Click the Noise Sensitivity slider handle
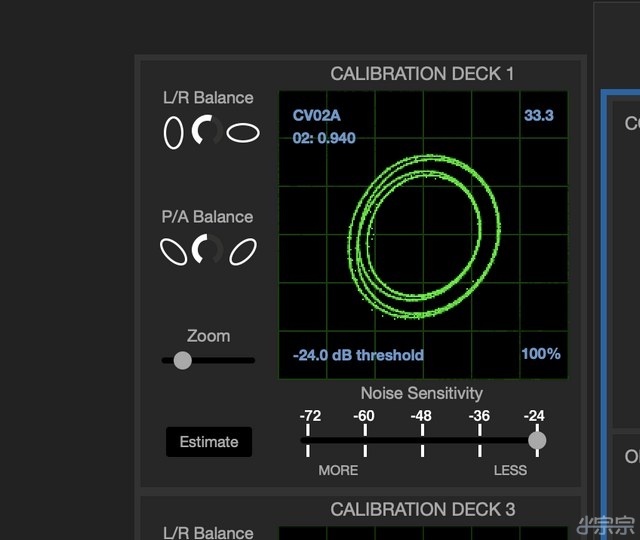This screenshot has height=540, width=640. pos(537,440)
